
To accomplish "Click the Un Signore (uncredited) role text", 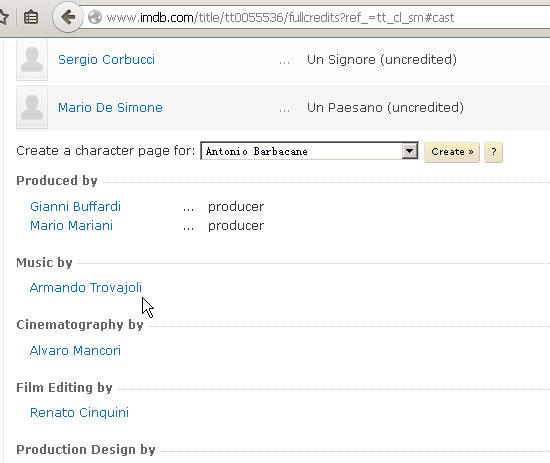I will pyautogui.click(x=382, y=60).
